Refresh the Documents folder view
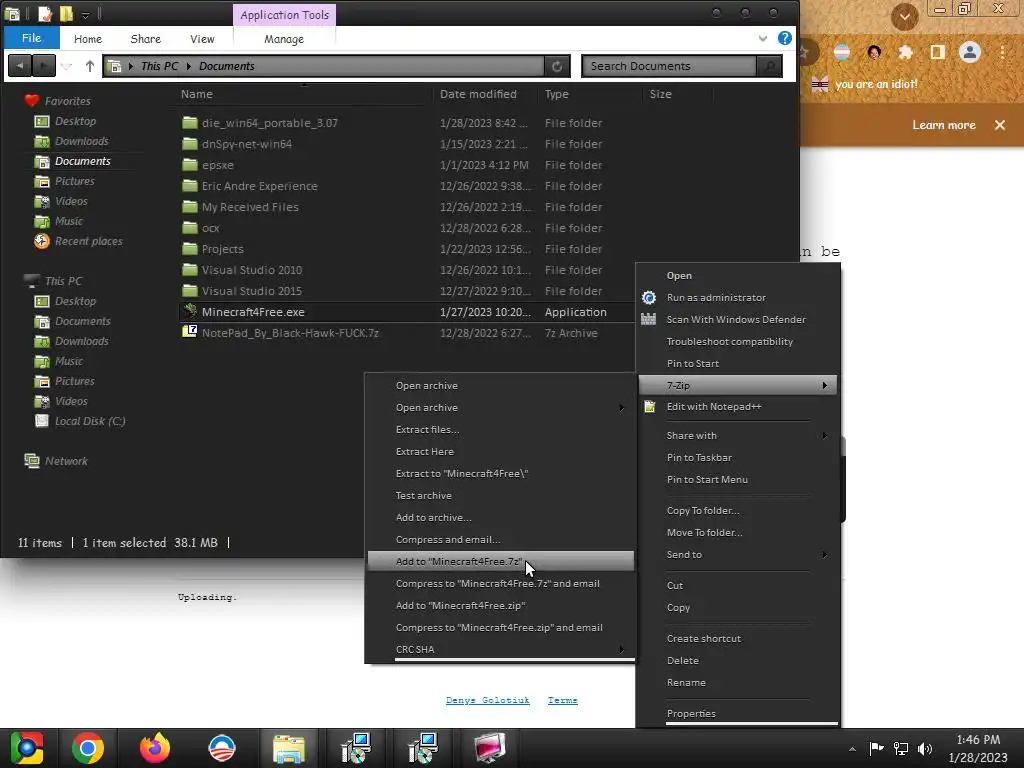 pyautogui.click(x=557, y=66)
